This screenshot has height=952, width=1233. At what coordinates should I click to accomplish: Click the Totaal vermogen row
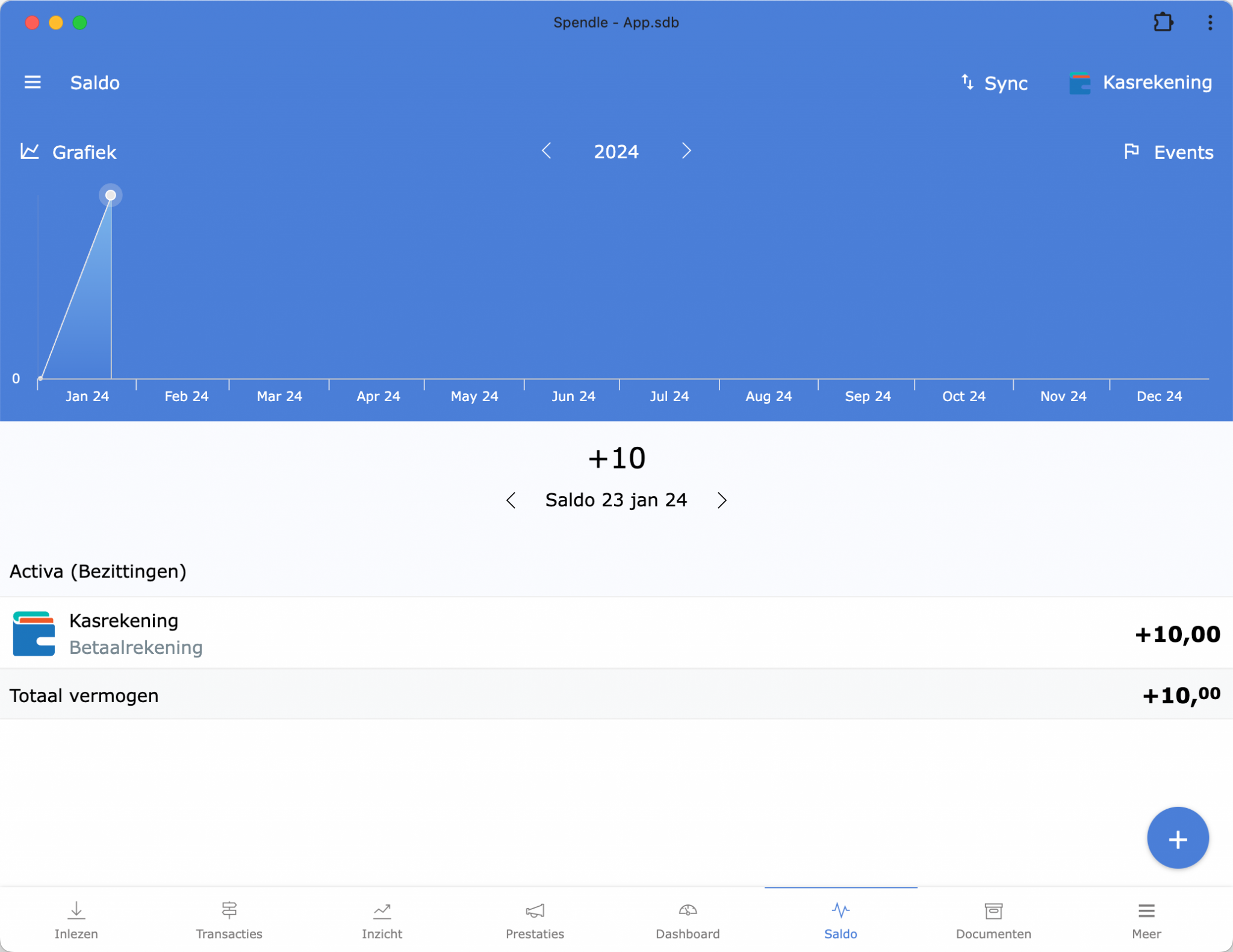click(616, 695)
